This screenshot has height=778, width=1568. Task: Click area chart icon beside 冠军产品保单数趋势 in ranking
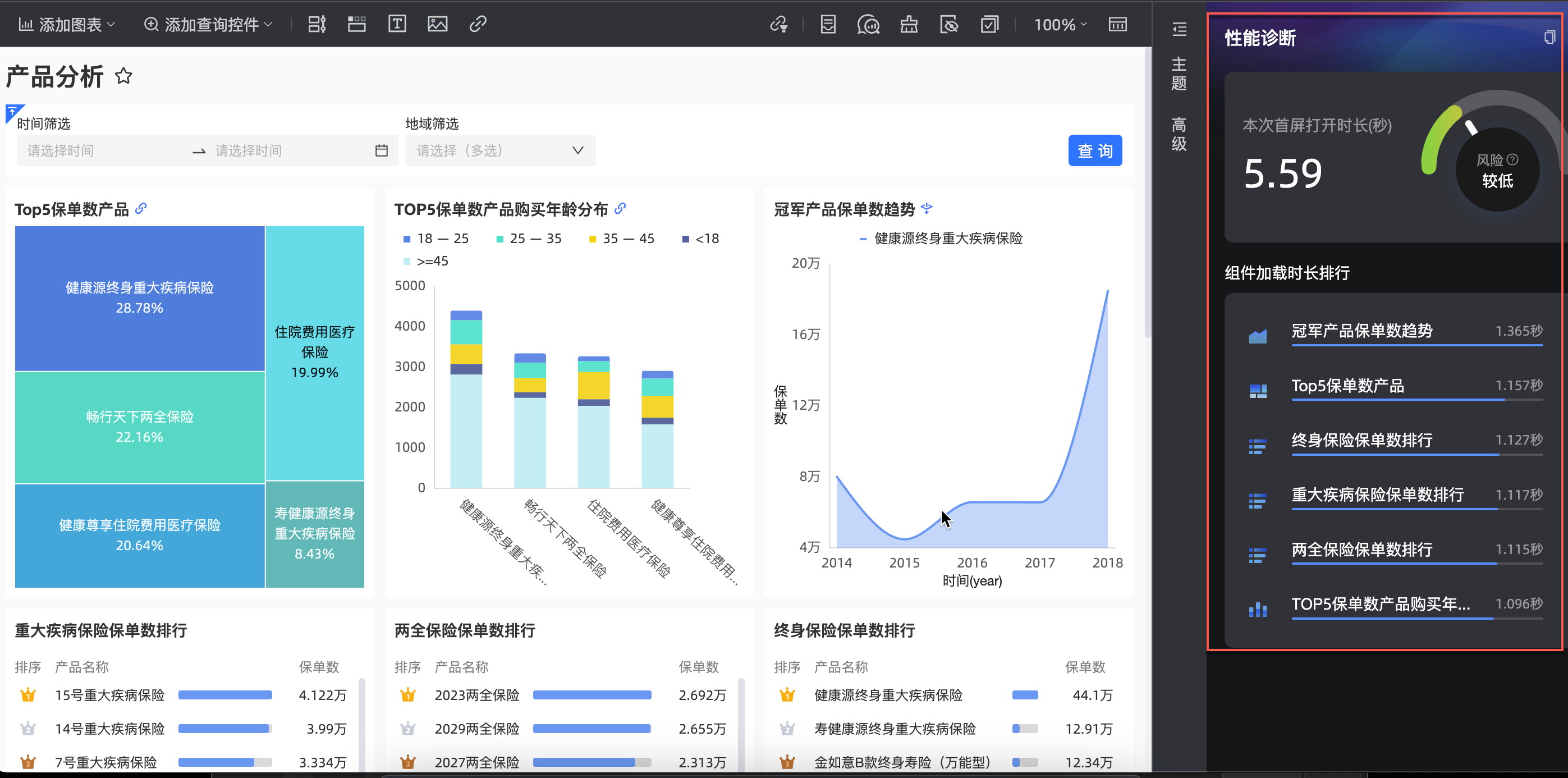tap(1258, 336)
